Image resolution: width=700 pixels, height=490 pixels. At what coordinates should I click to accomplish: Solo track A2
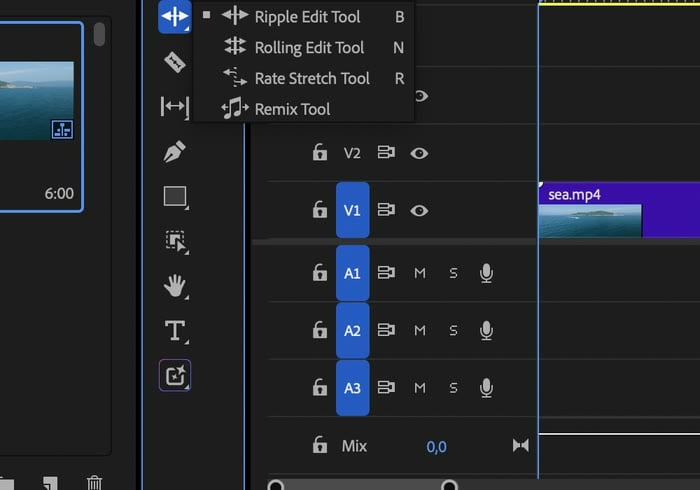click(x=453, y=331)
